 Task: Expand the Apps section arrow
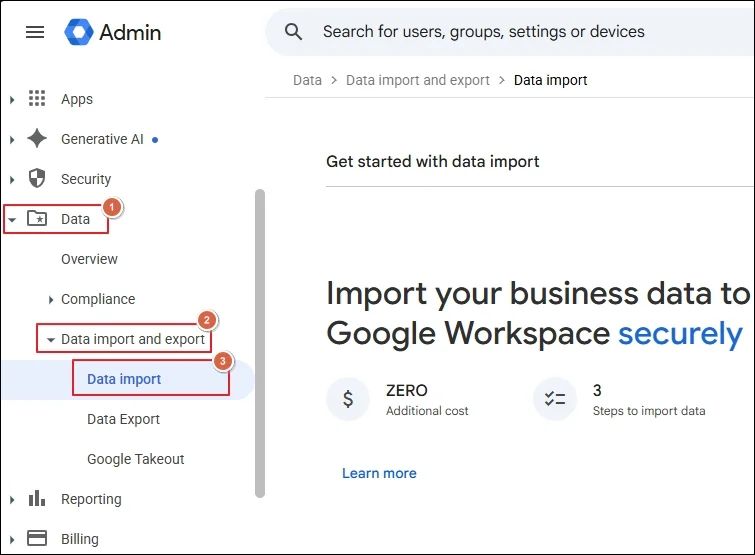point(12,100)
